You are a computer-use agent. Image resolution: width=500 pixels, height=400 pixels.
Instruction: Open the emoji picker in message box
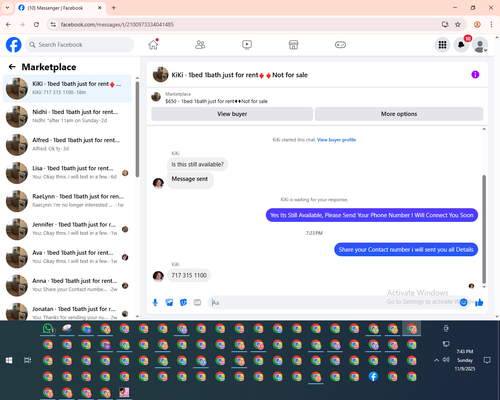coord(463,302)
